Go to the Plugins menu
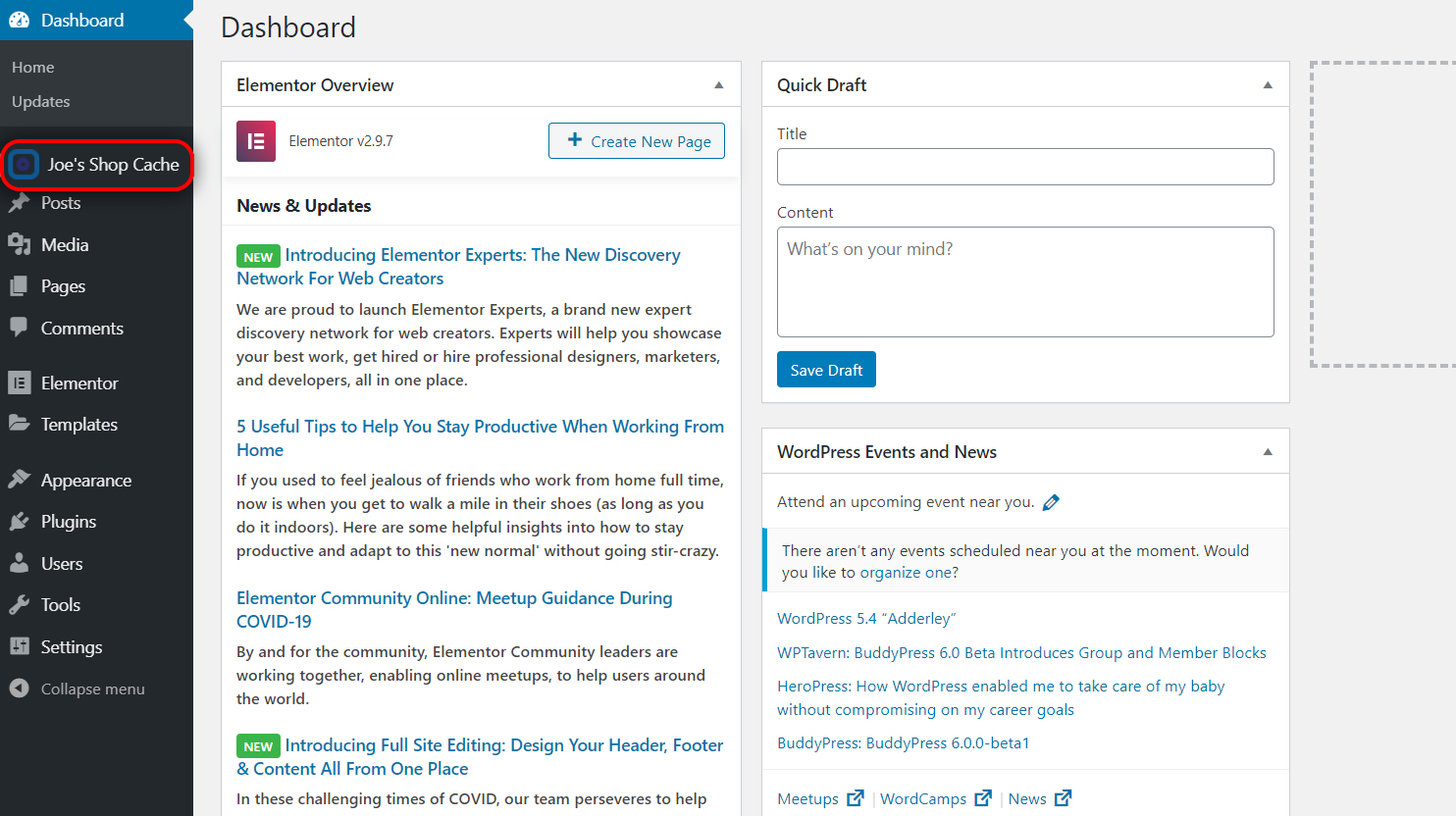Viewport: 1456px width, 816px height. (69, 521)
